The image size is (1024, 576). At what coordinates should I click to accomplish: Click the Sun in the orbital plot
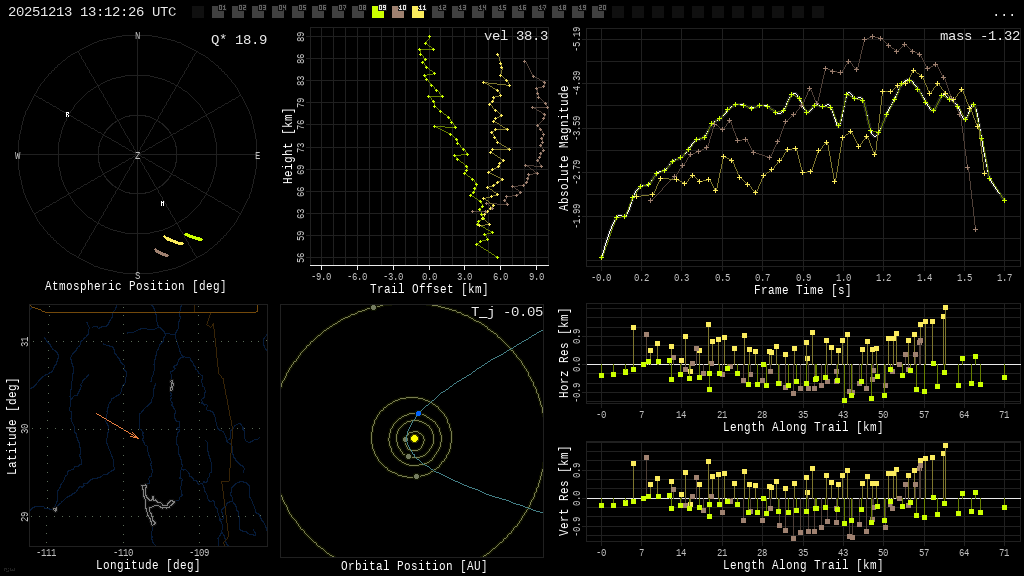tap(414, 438)
